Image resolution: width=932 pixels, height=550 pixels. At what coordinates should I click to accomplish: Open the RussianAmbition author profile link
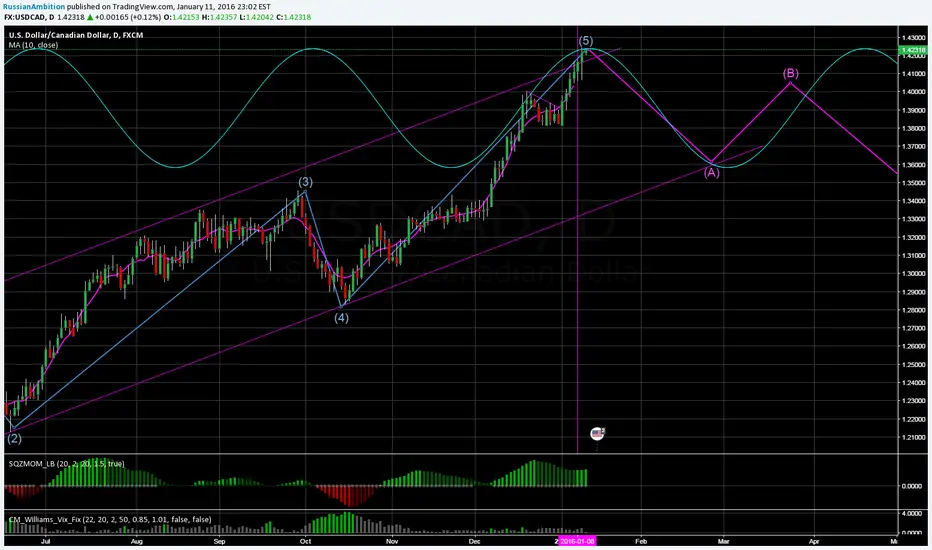[x=34, y=7]
